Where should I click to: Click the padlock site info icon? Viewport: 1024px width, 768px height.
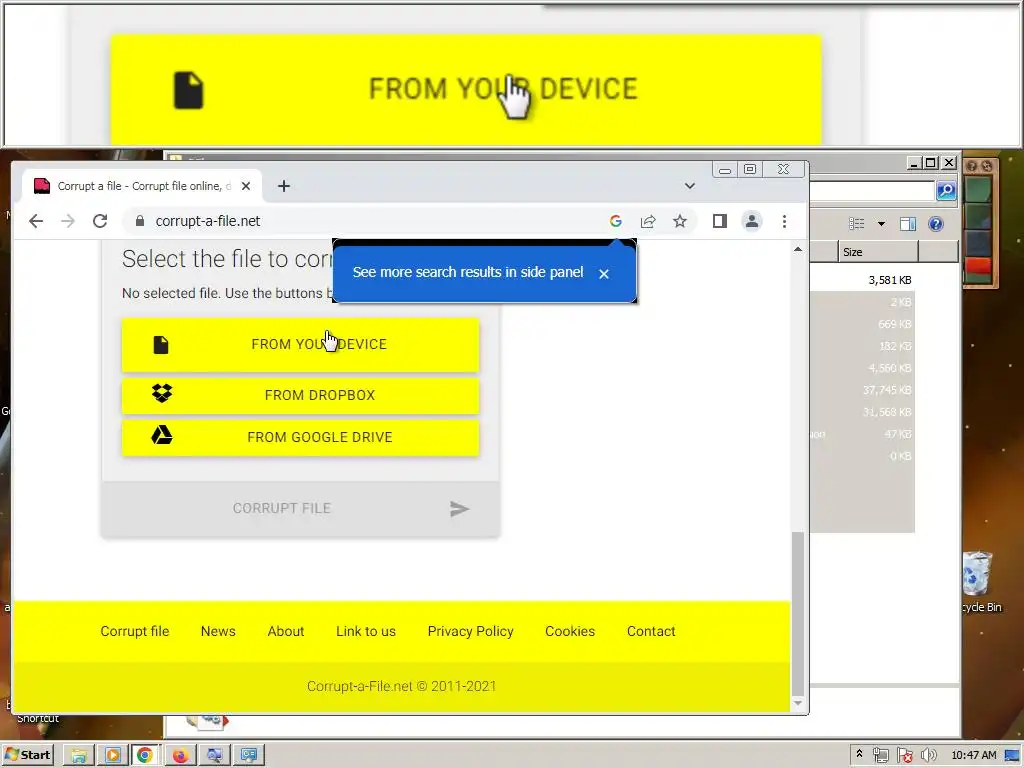click(139, 221)
